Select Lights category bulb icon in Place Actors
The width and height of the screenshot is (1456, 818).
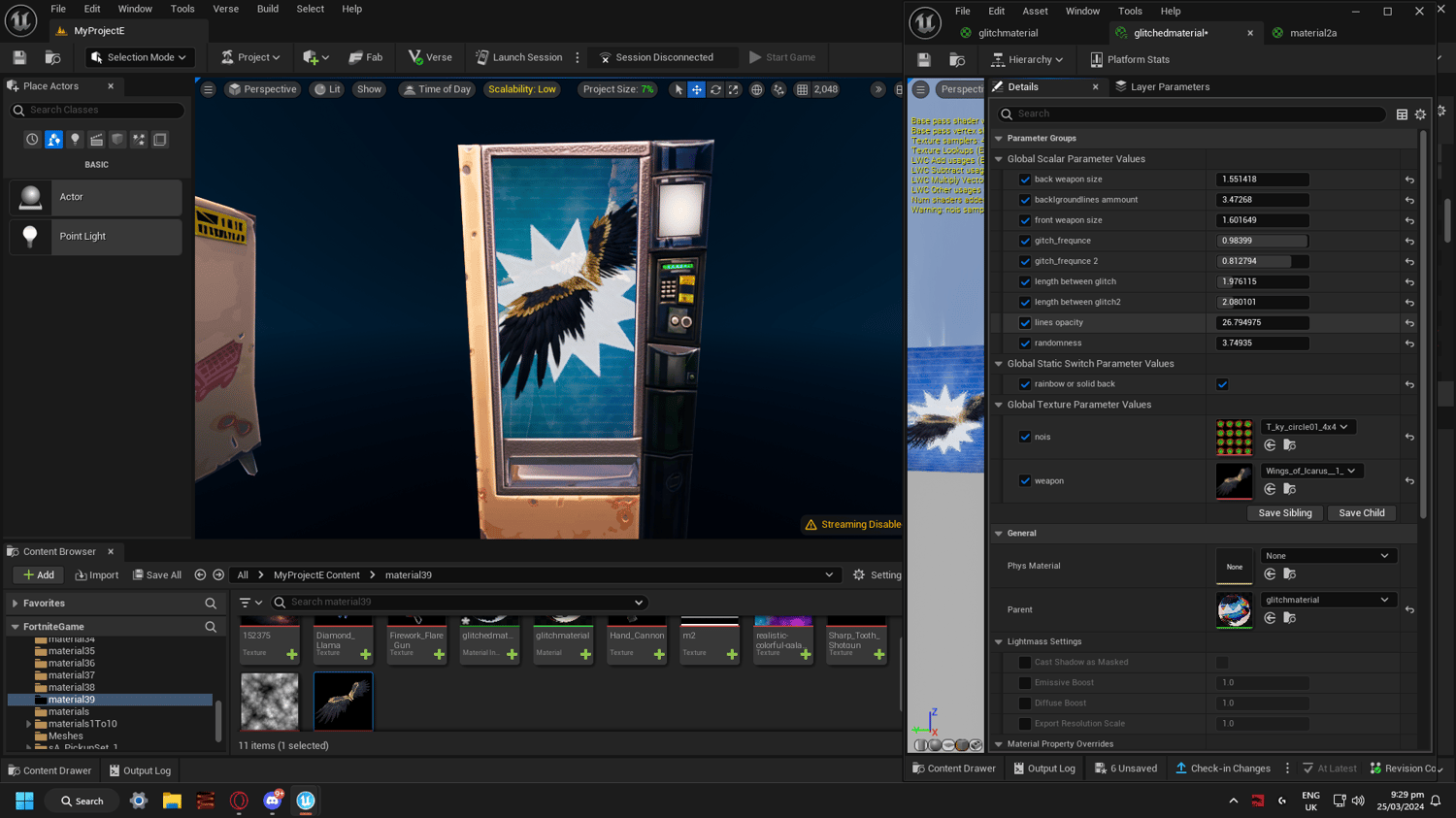75,140
